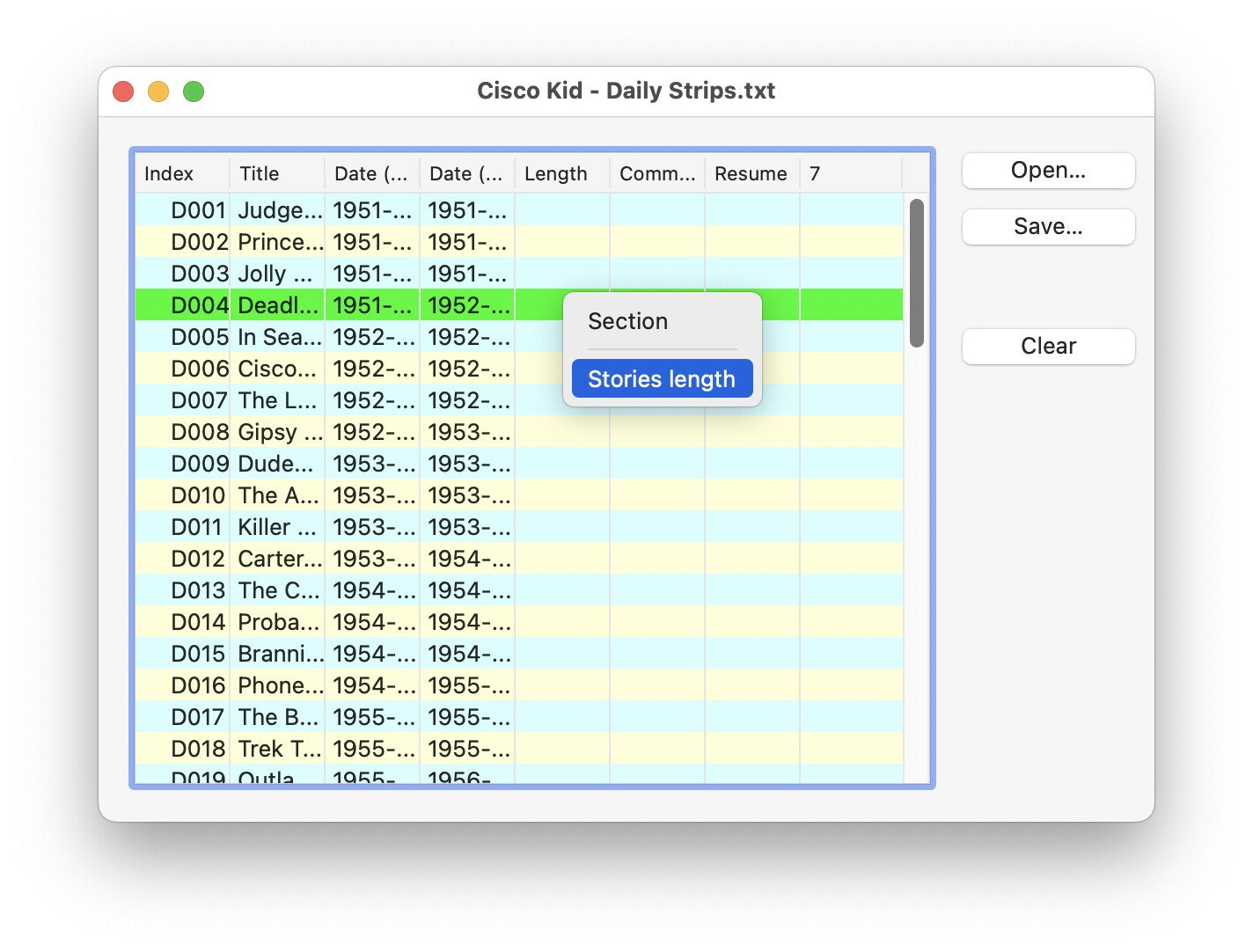The height and width of the screenshot is (952, 1253).
Task: Select row D018 Trek T...
Action: tap(282, 750)
